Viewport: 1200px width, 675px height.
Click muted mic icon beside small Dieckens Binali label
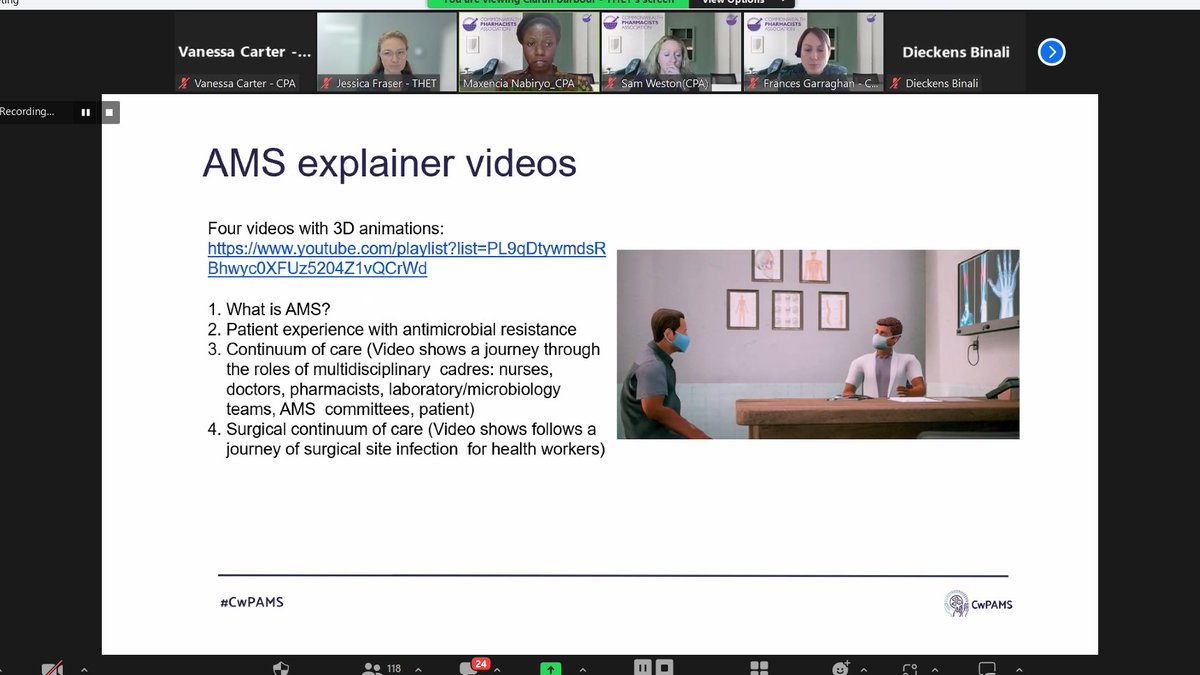click(x=895, y=84)
